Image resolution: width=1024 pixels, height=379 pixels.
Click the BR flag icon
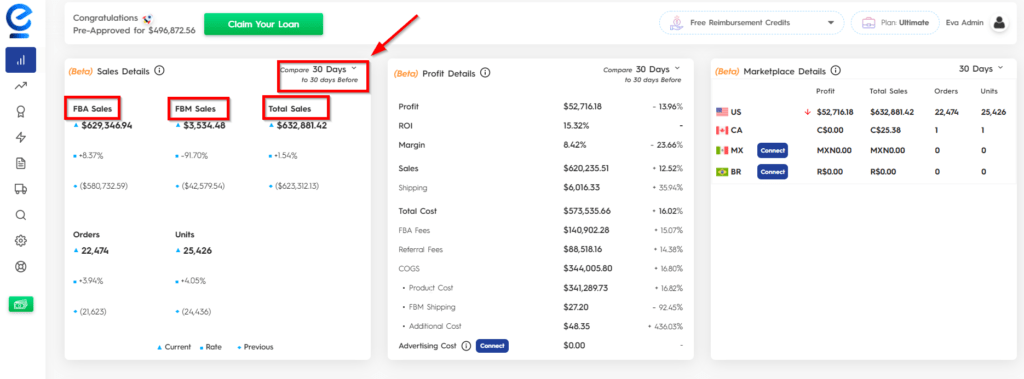point(721,172)
